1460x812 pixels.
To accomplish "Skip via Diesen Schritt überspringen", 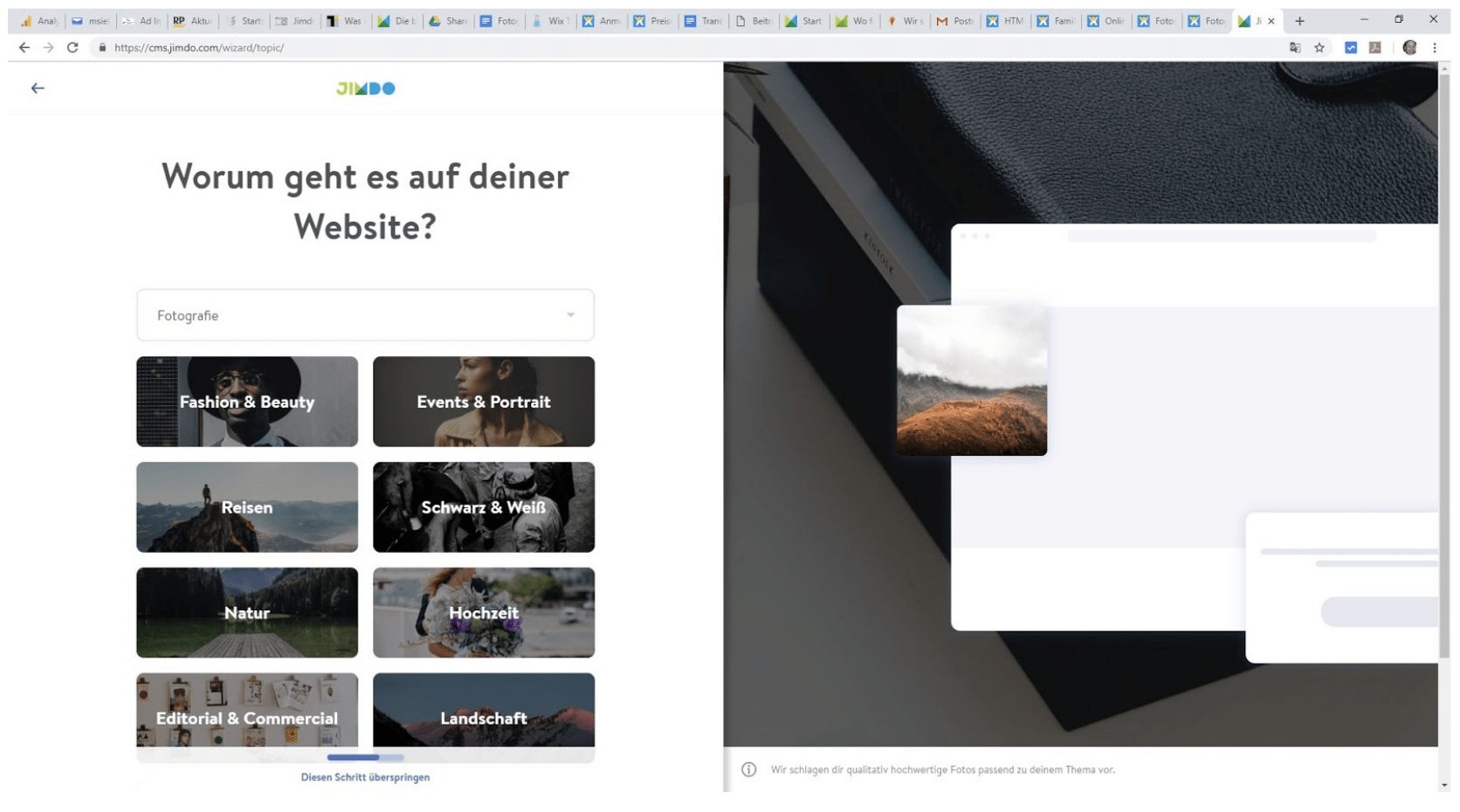I will 365,777.
